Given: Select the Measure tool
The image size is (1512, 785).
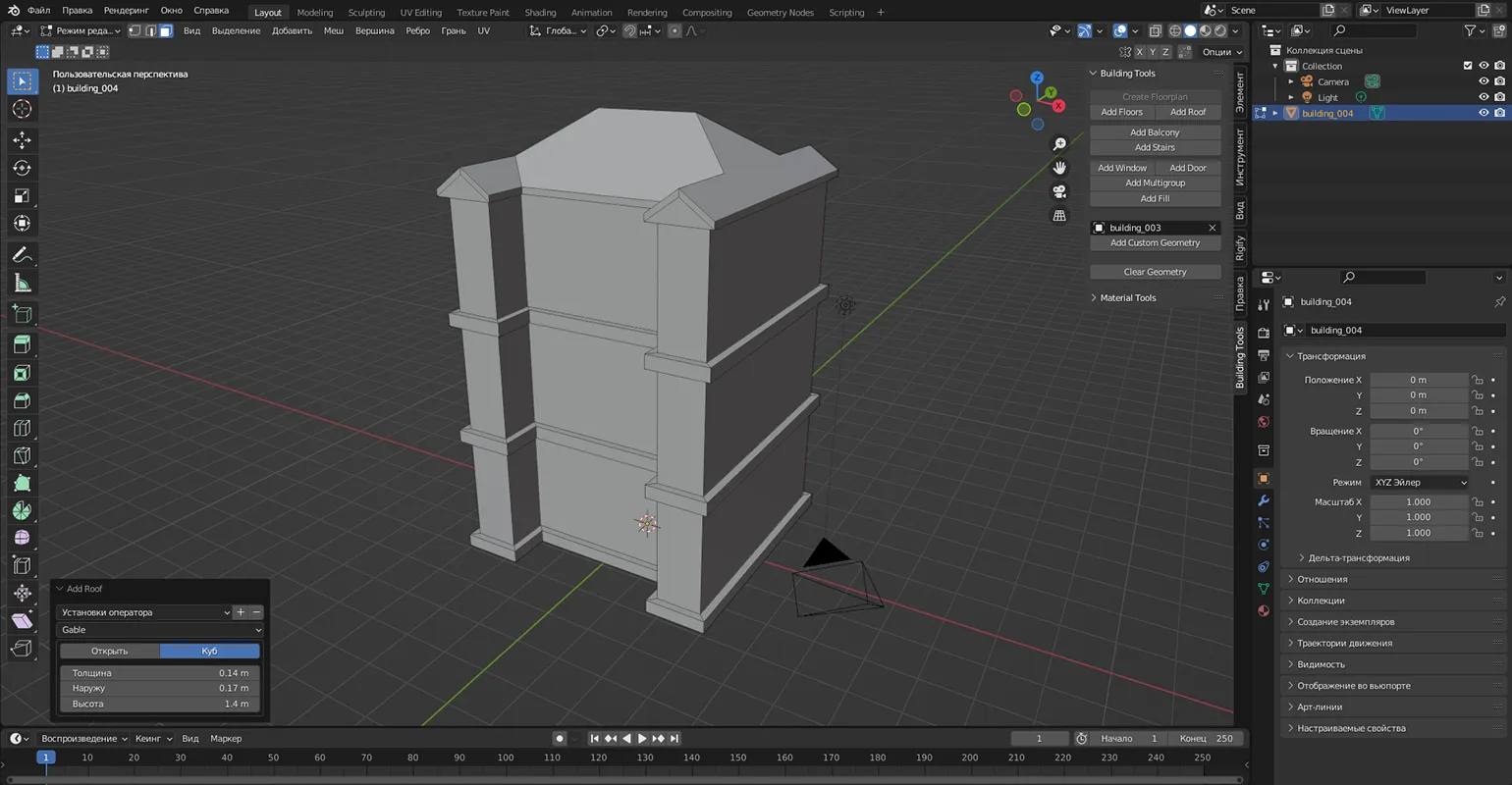Looking at the screenshot, I should pyautogui.click(x=22, y=284).
